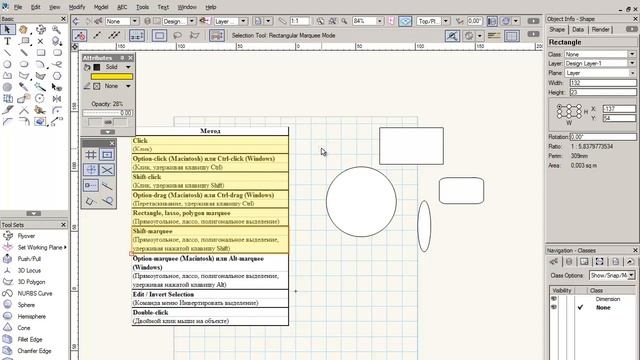Select the Rotate tool in Basic palette
640x360 pixels.
[40, 98]
